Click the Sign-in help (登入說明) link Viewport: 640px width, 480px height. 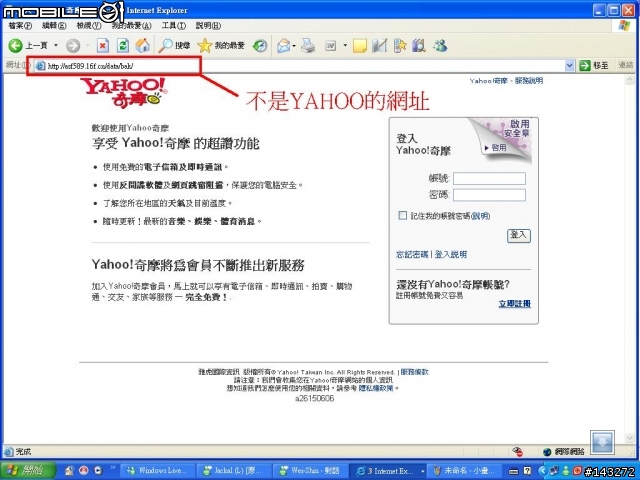click(x=451, y=254)
